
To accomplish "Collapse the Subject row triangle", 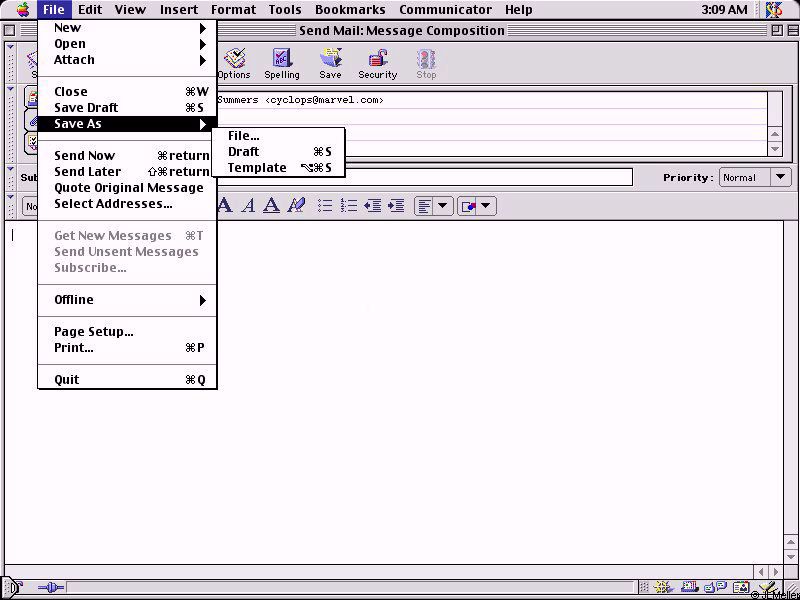I will (x=11, y=168).
